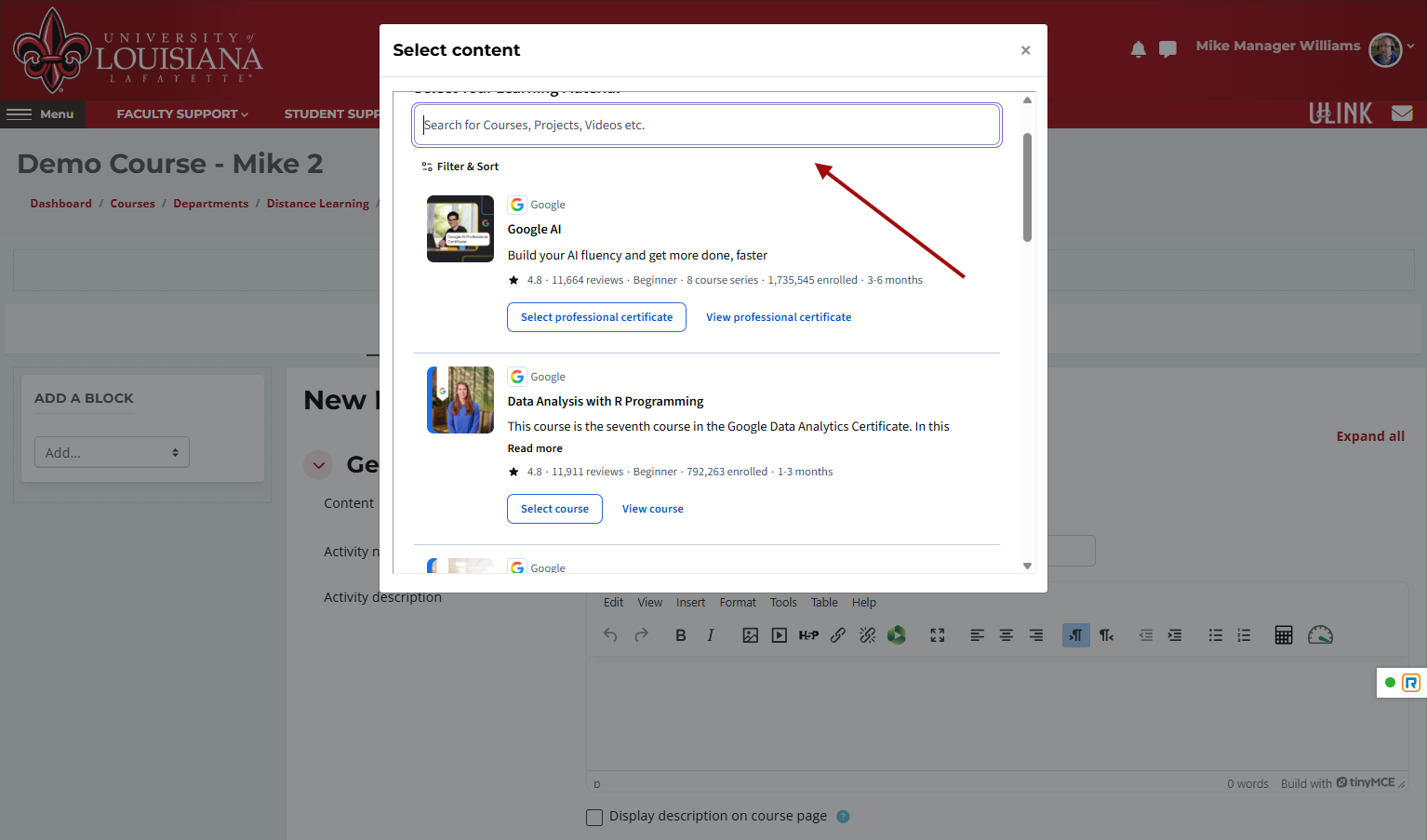Toggle right-to-left text direction

point(1106,635)
